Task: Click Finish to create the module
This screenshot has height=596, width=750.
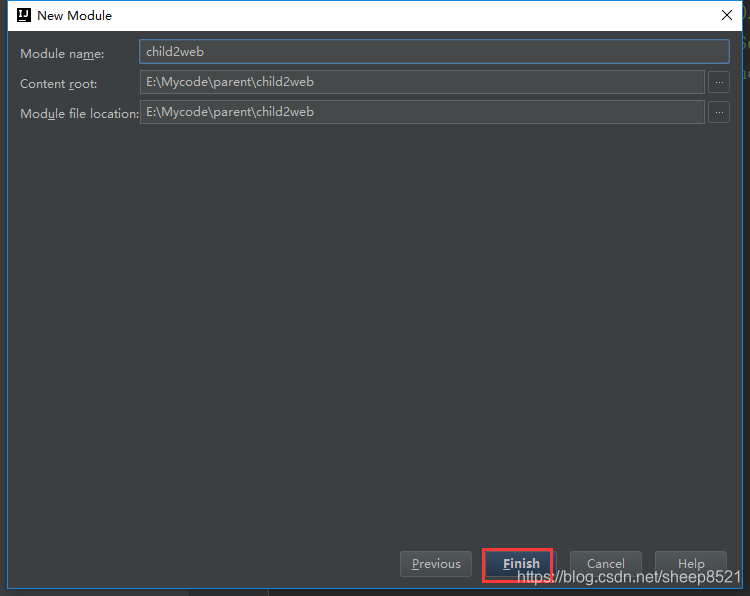Action: click(x=520, y=563)
